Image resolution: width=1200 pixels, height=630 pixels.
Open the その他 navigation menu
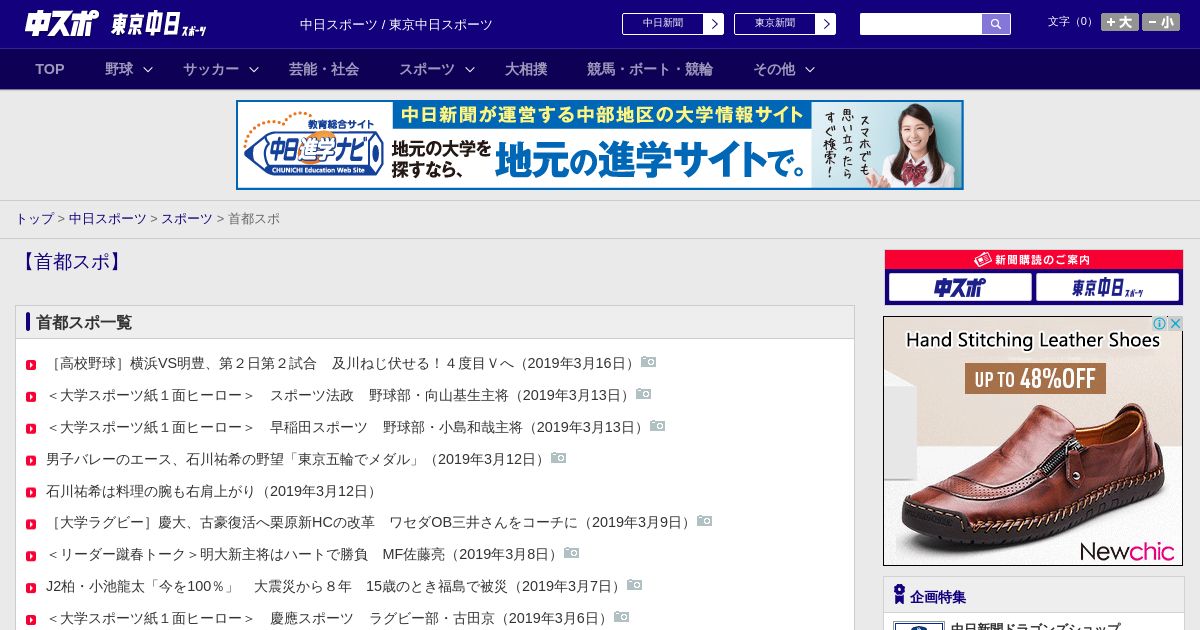click(774, 69)
